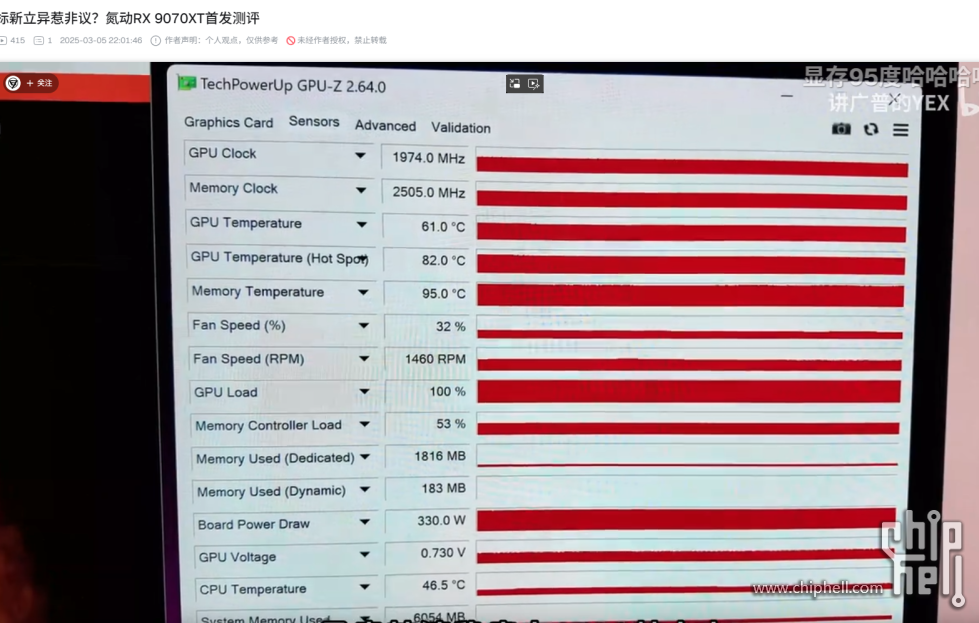
Task: Open the GPU Load dropdown arrow
Action: pos(364,391)
